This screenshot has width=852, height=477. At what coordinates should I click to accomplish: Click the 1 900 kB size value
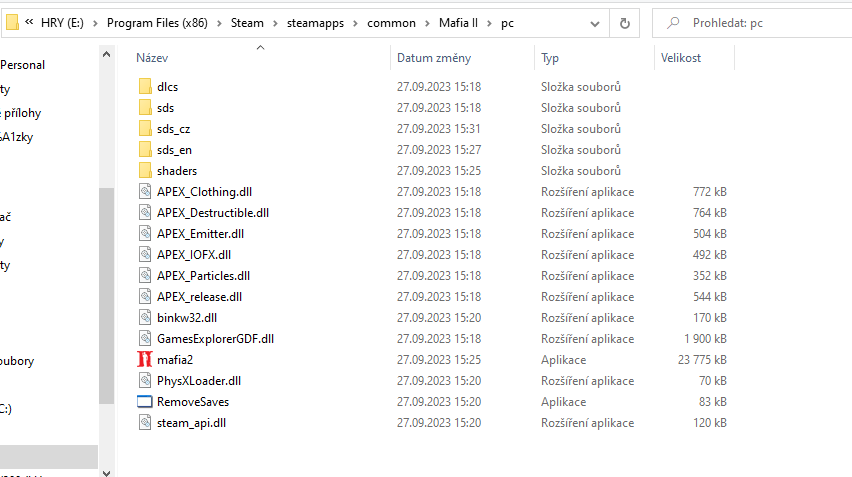pos(705,338)
